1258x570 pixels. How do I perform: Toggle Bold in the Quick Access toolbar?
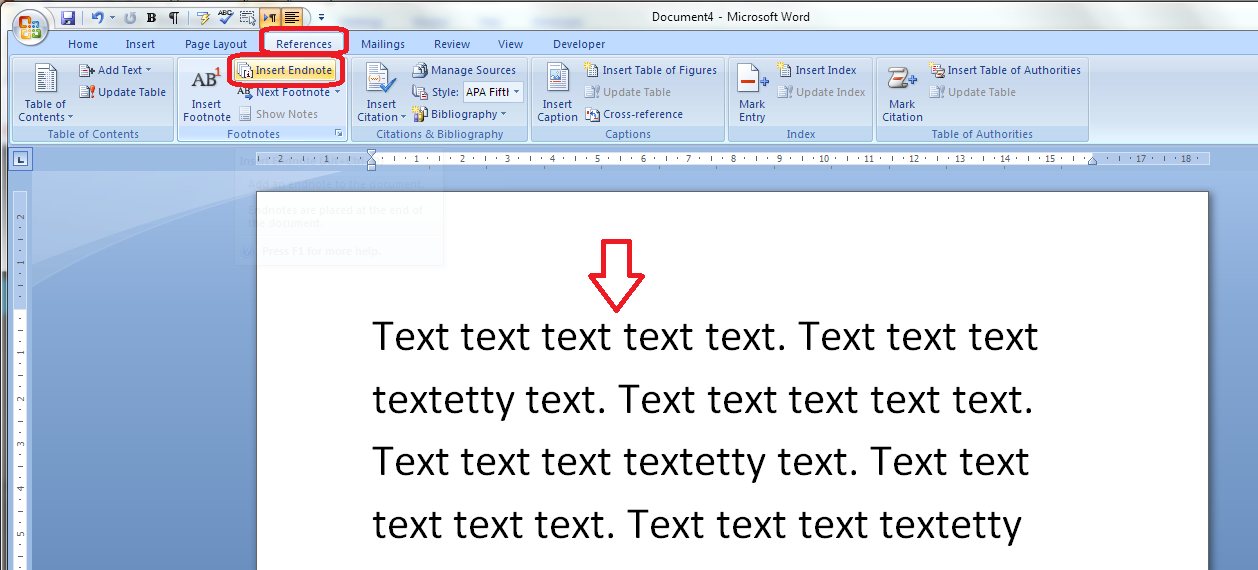(151, 18)
